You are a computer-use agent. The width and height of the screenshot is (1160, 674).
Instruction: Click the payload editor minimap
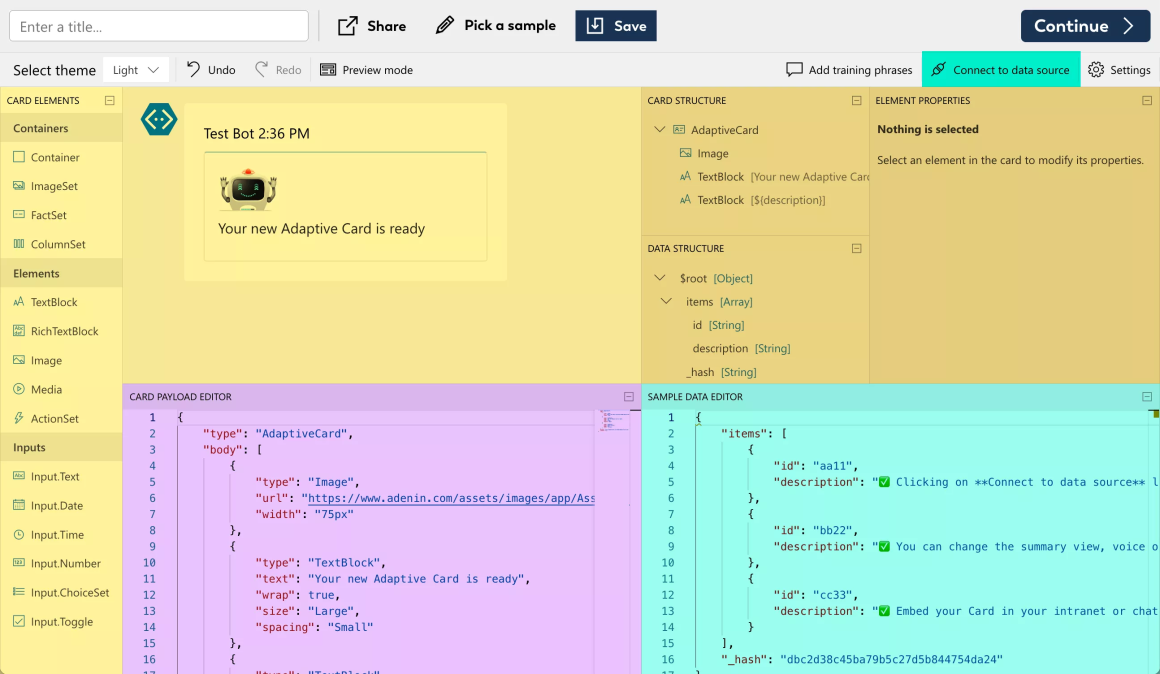[x=613, y=422]
